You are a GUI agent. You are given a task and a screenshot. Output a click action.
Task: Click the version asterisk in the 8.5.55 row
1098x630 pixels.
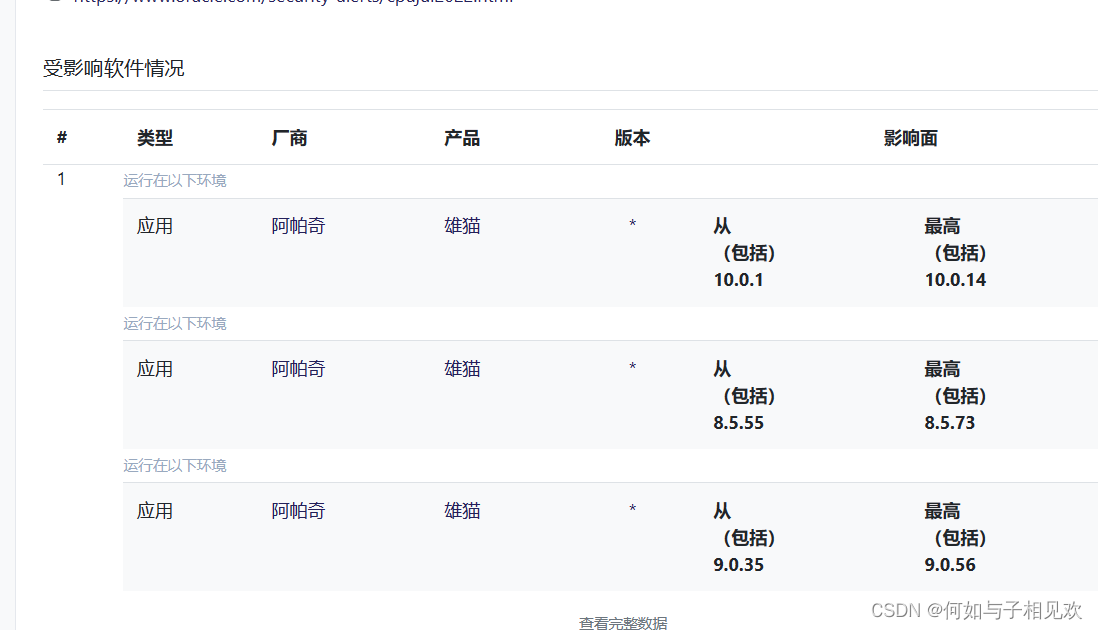(x=632, y=367)
